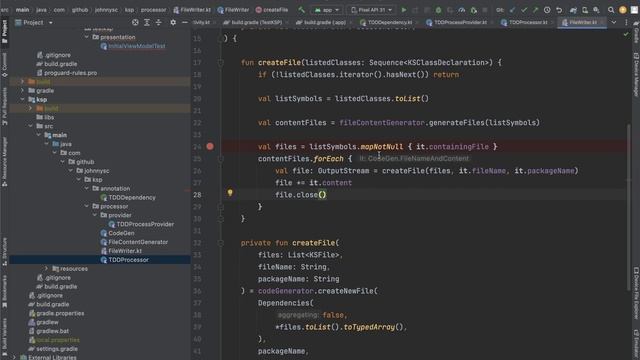The image size is (640, 360).
Task: Open Device Manager right side tab
Action: coord(636,74)
